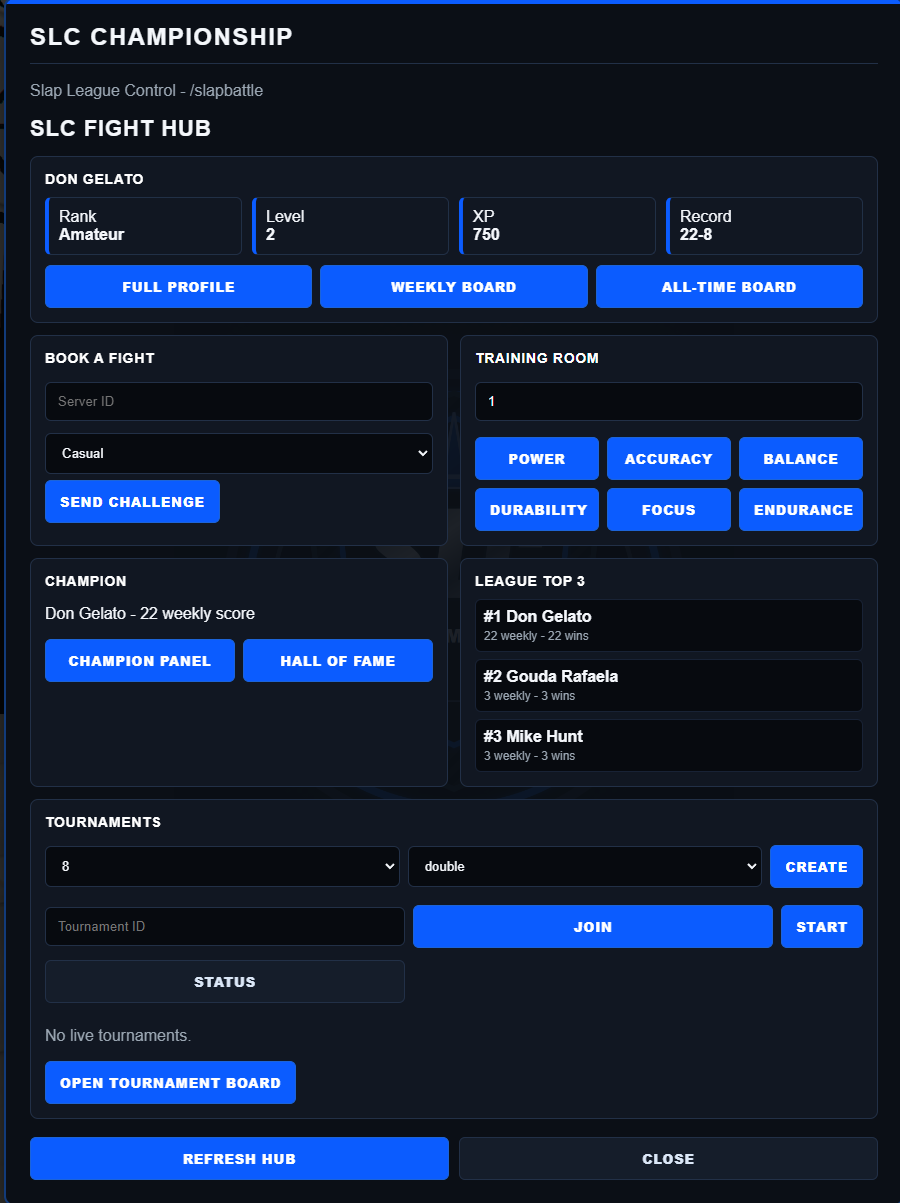Click the Level 2 stat card

click(350, 226)
